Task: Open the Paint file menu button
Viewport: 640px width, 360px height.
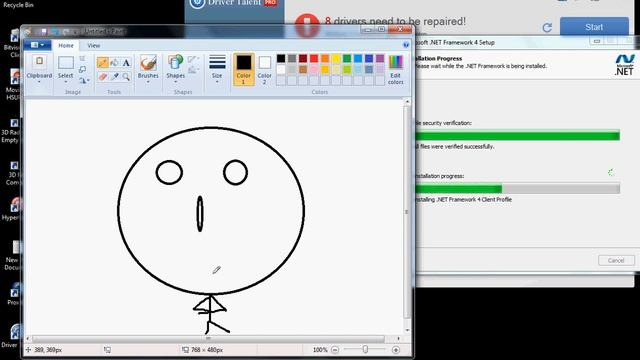Action: pyautogui.click(x=38, y=45)
